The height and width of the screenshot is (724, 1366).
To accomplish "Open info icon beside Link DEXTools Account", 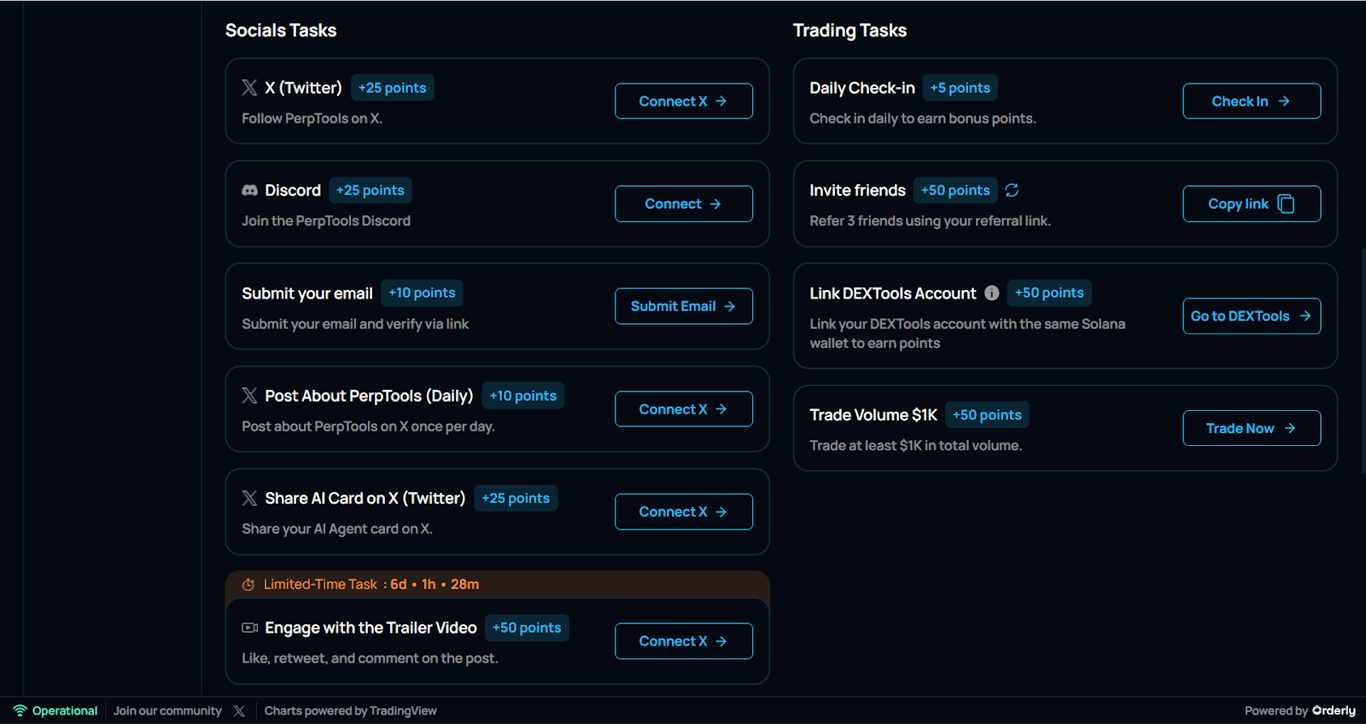I will pyautogui.click(x=992, y=293).
